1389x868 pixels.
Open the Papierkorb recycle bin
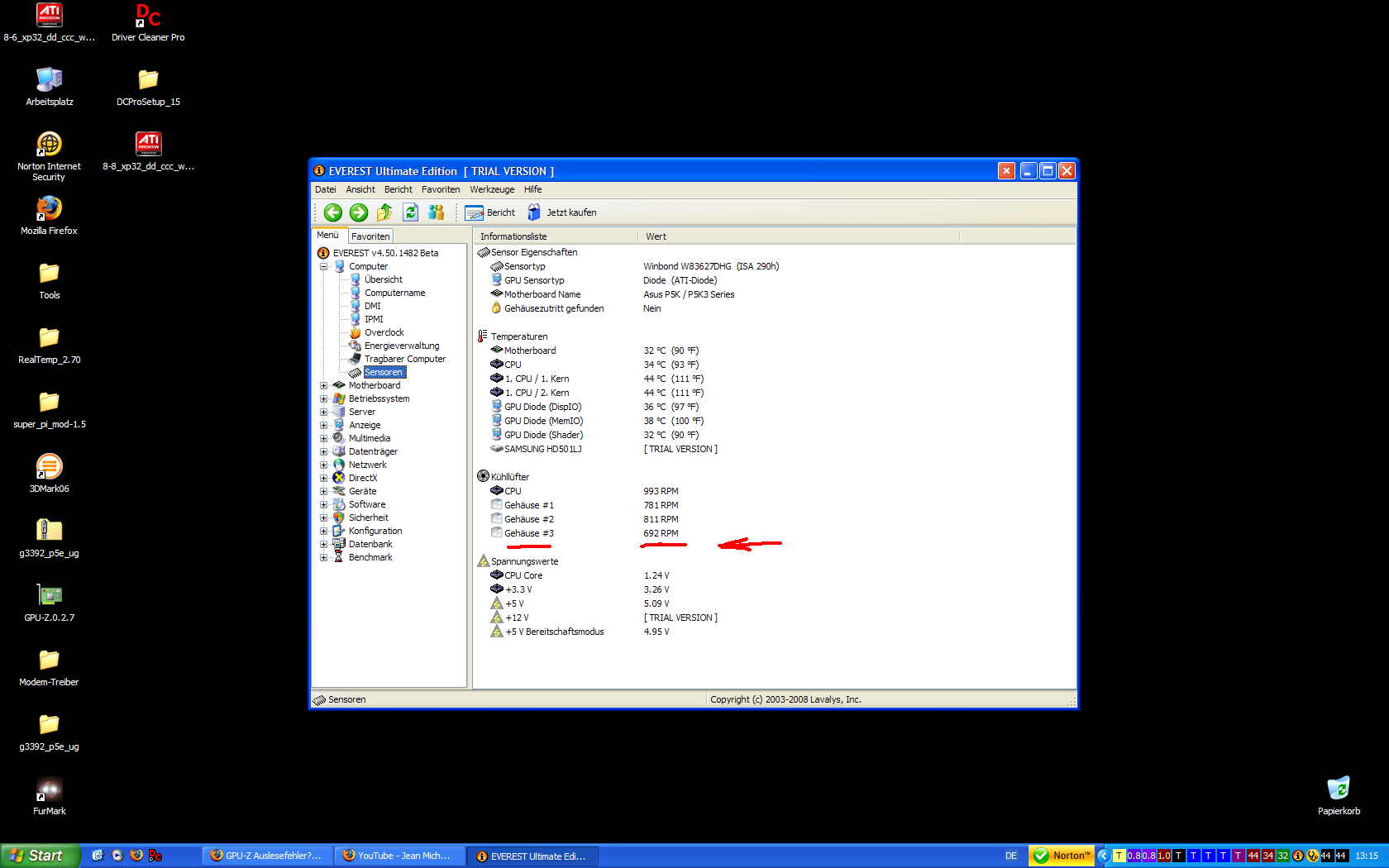[1339, 796]
